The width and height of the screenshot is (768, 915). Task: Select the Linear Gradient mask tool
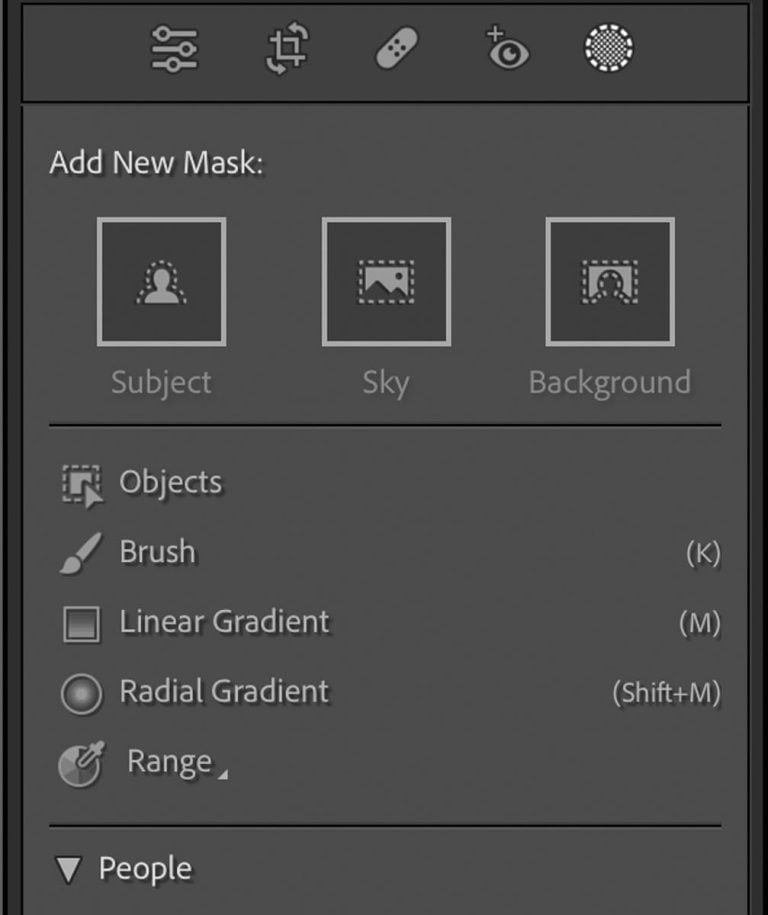[80, 622]
